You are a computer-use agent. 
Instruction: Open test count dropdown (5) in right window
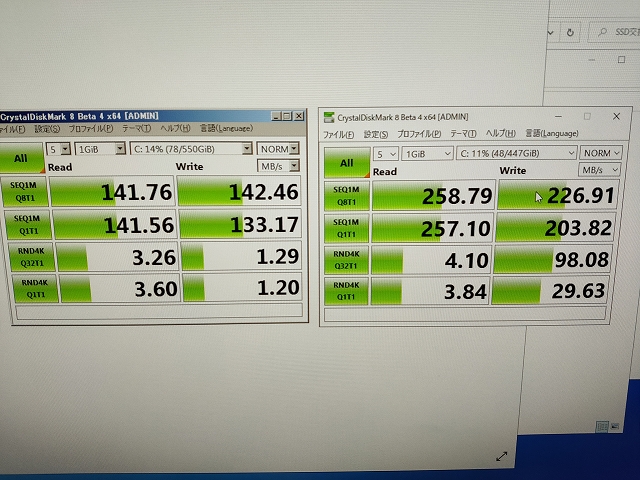click(386, 154)
